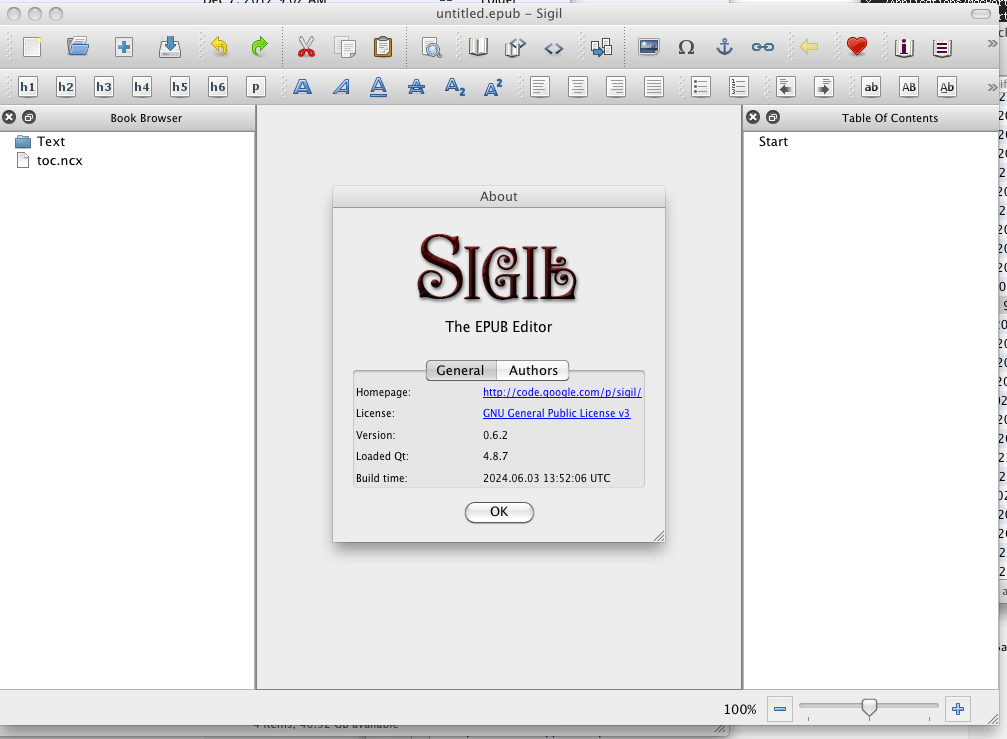Open GNU General Public License v3 link
1007x739 pixels.
(556, 413)
